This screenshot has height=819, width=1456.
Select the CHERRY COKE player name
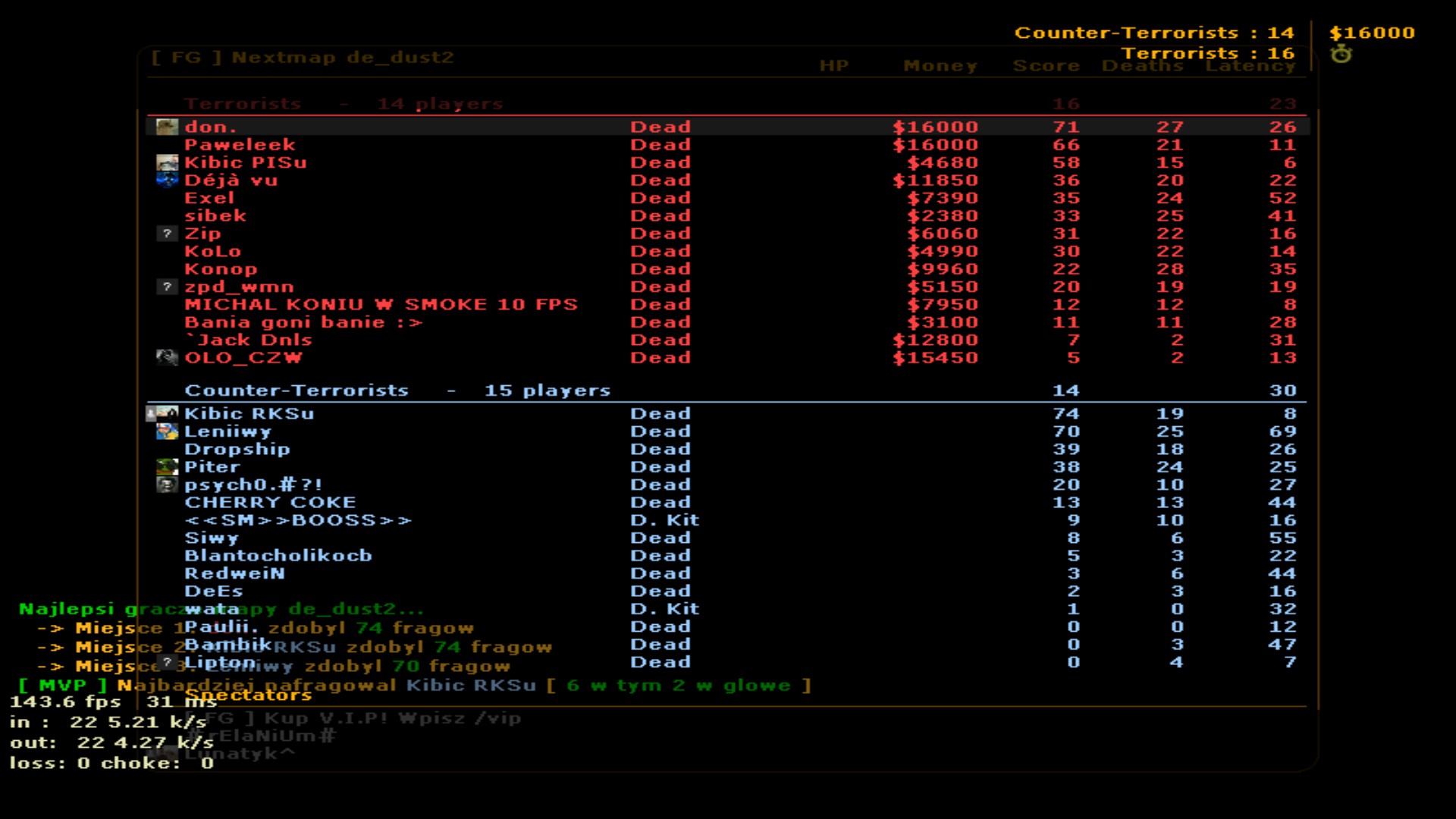pos(270,502)
